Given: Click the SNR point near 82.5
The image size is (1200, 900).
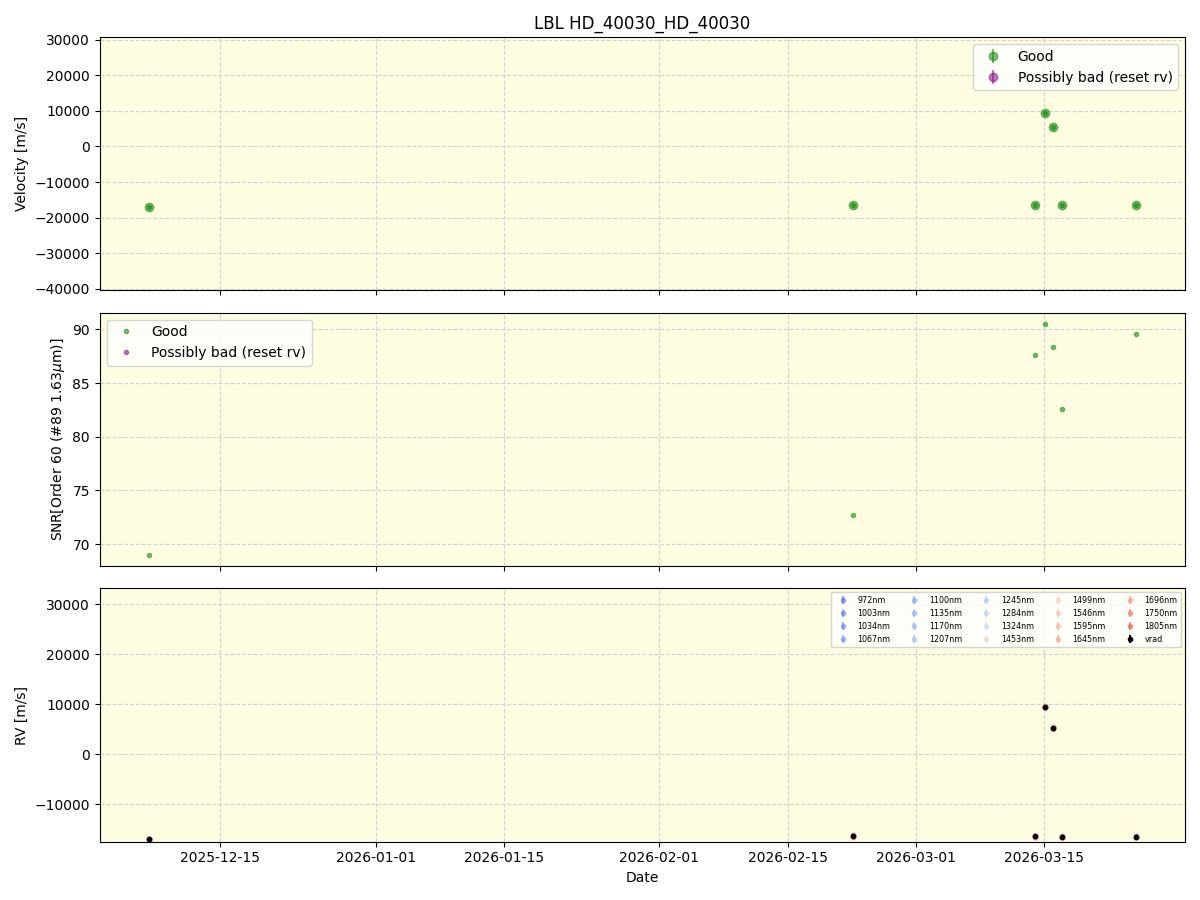Looking at the screenshot, I should [1062, 409].
